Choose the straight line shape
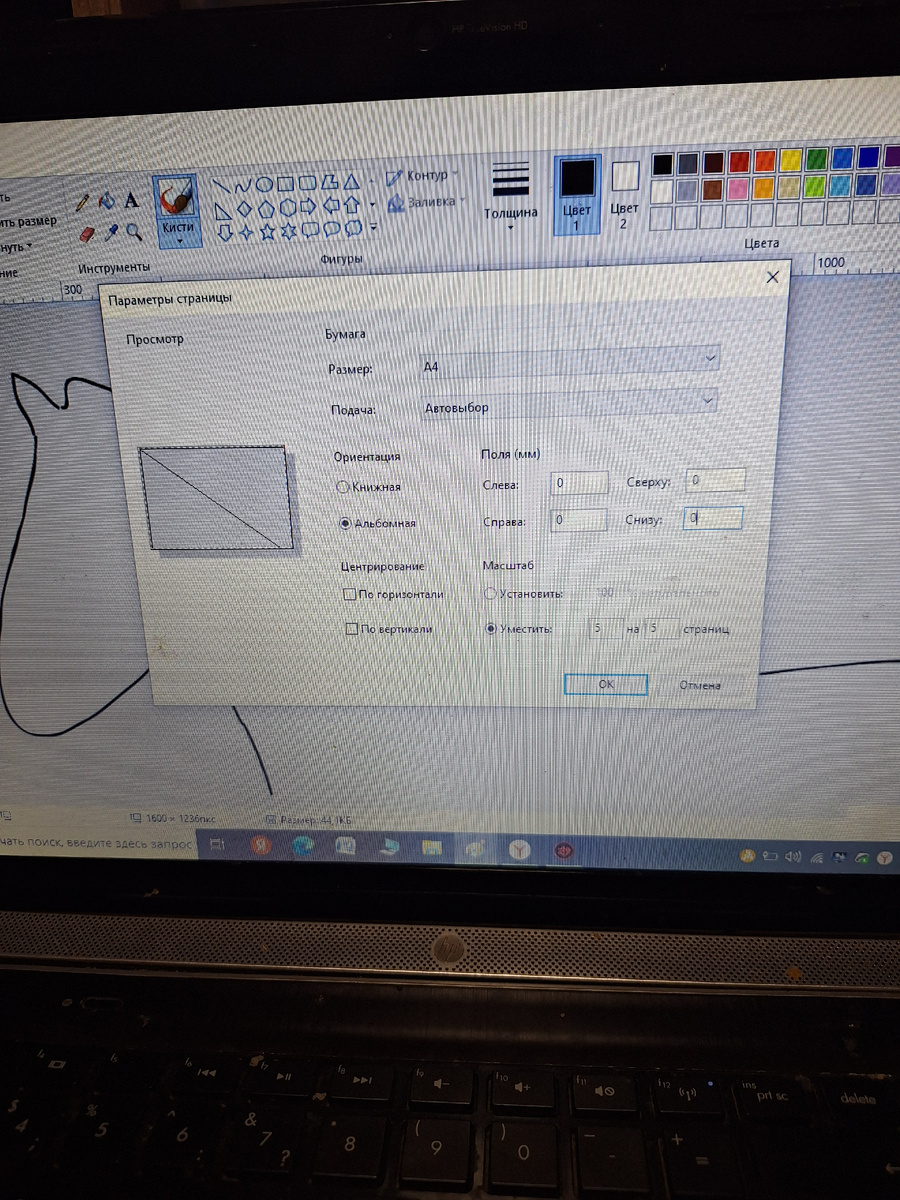The image size is (900, 1200). [221, 185]
